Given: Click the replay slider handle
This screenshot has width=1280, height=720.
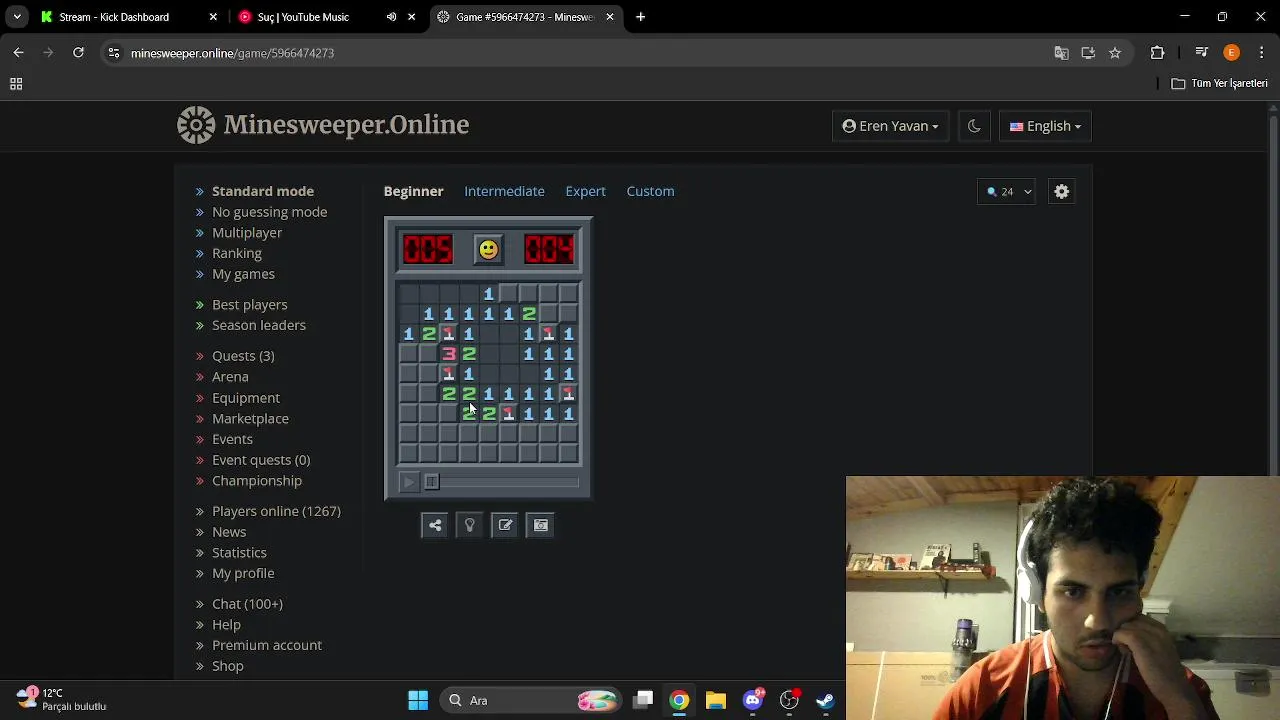Looking at the screenshot, I should [431, 482].
